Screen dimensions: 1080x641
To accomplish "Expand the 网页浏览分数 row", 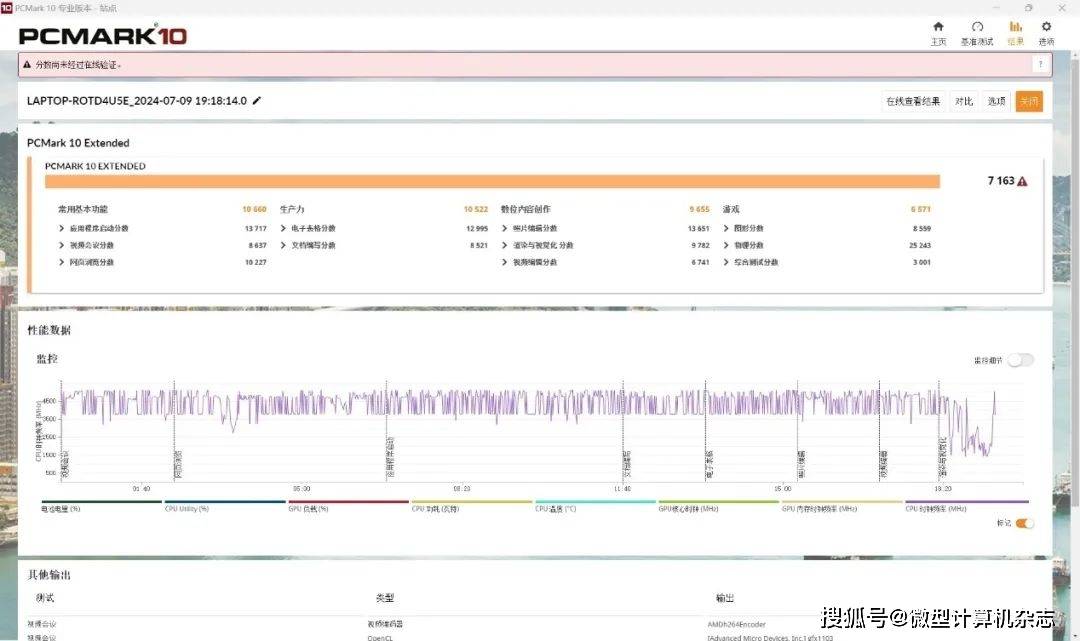I will point(61,262).
